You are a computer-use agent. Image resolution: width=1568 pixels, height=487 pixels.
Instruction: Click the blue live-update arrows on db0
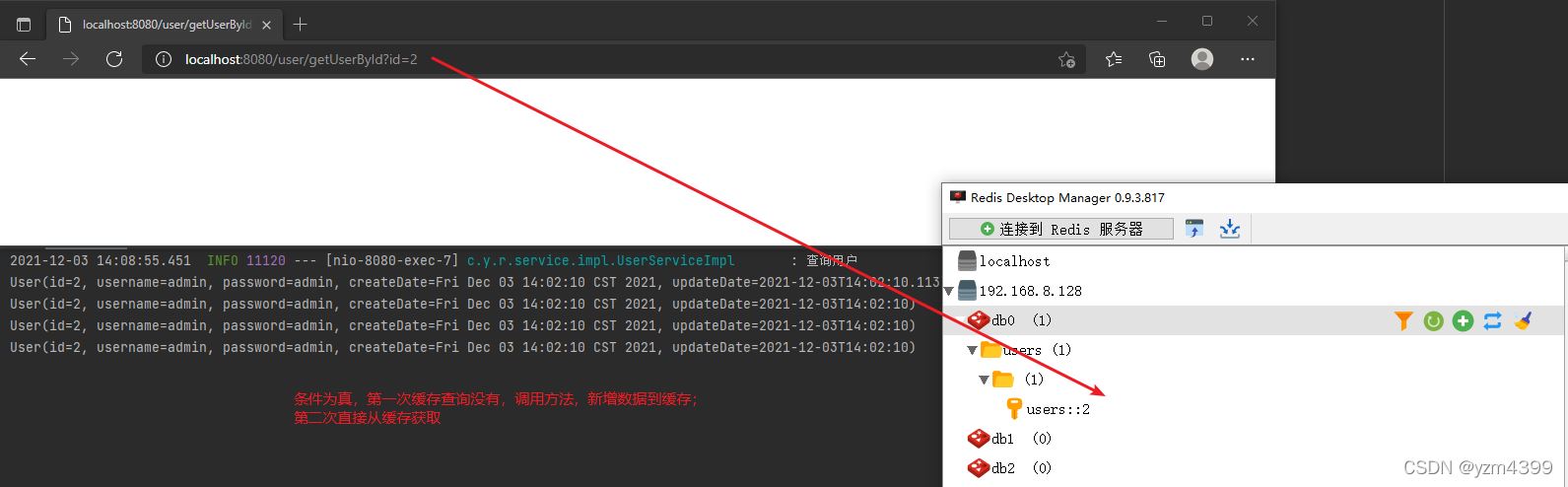tap(1492, 320)
